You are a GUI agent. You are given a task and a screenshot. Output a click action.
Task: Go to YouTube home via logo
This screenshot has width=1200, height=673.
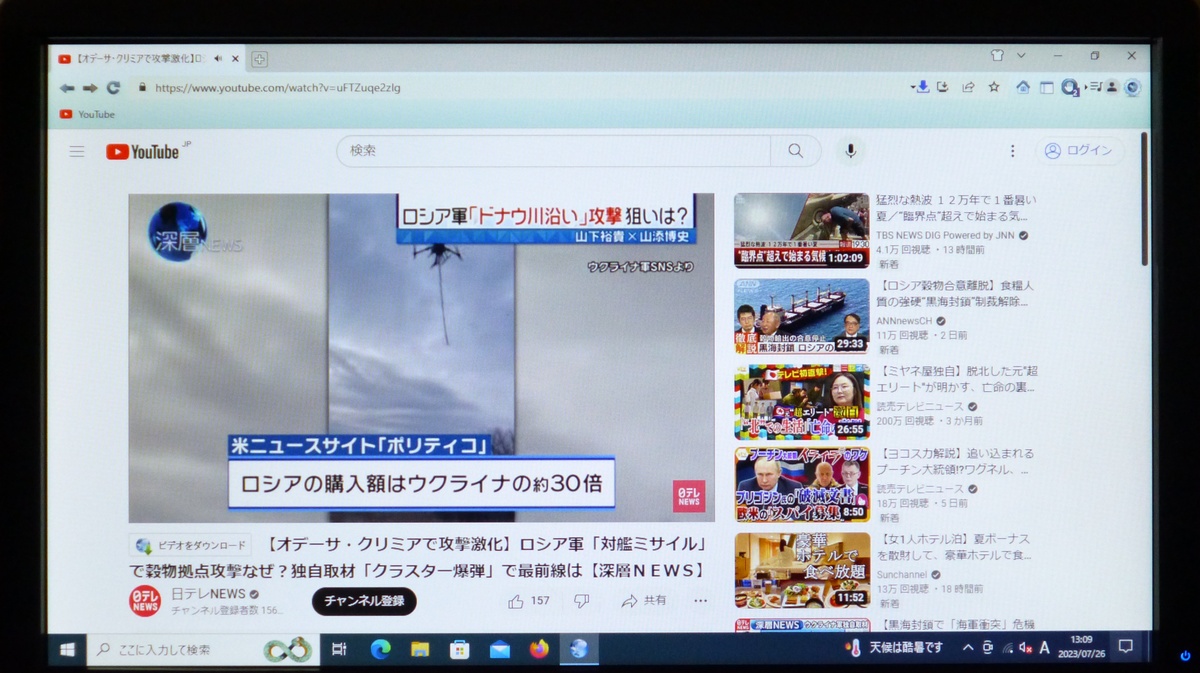[143, 152]
